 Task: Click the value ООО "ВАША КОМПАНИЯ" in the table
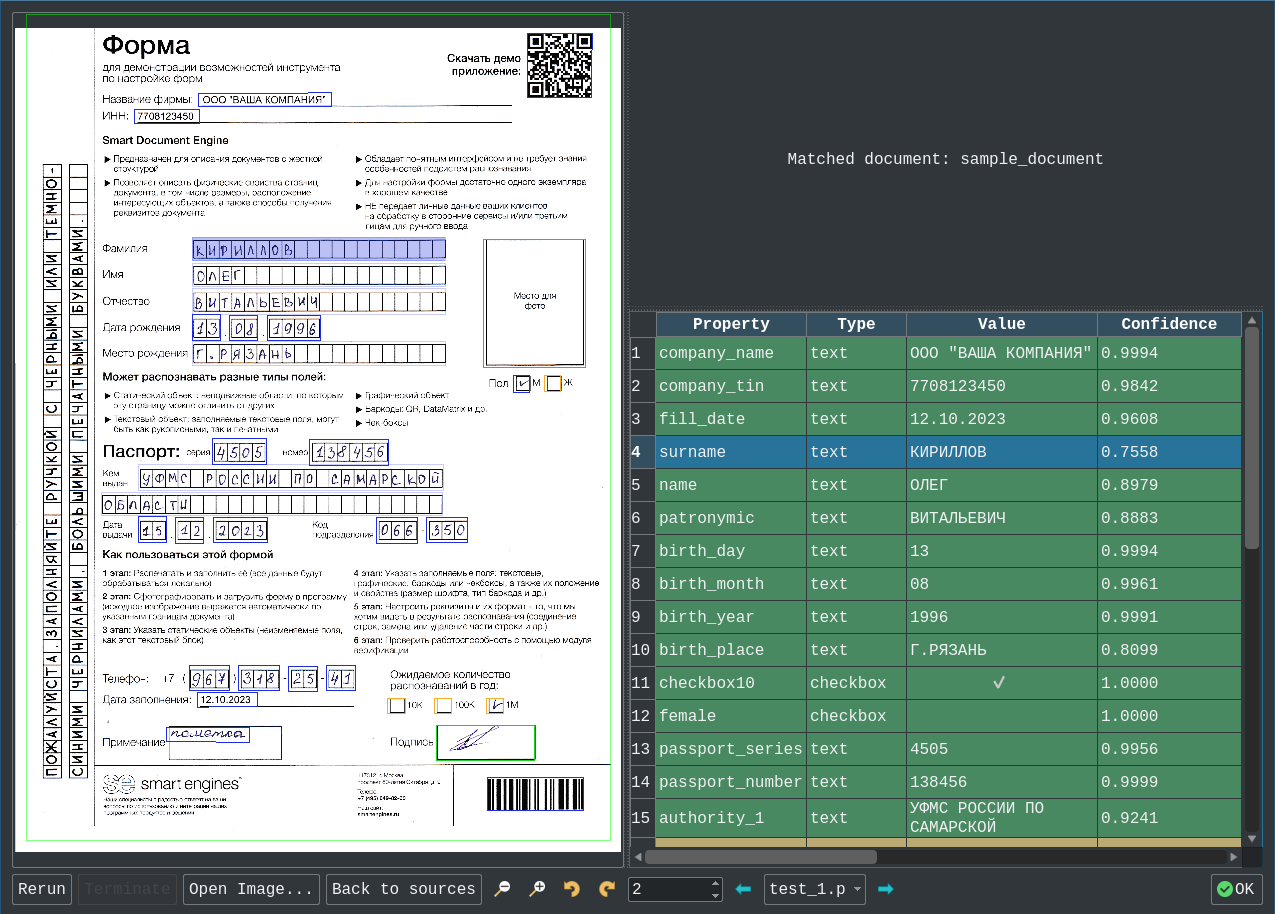(1002, 353)
